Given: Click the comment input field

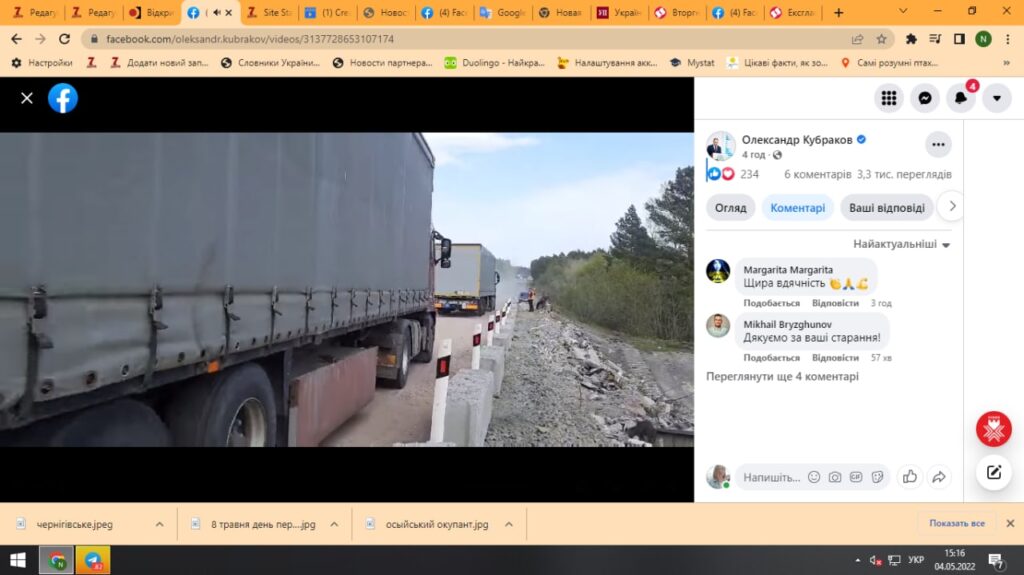Looking at the screenshot, I should [x=771, y=477].
